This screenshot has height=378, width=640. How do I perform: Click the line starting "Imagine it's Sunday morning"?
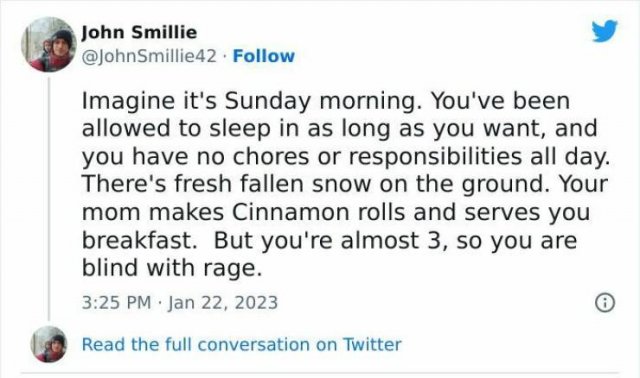tap(326, 101)
